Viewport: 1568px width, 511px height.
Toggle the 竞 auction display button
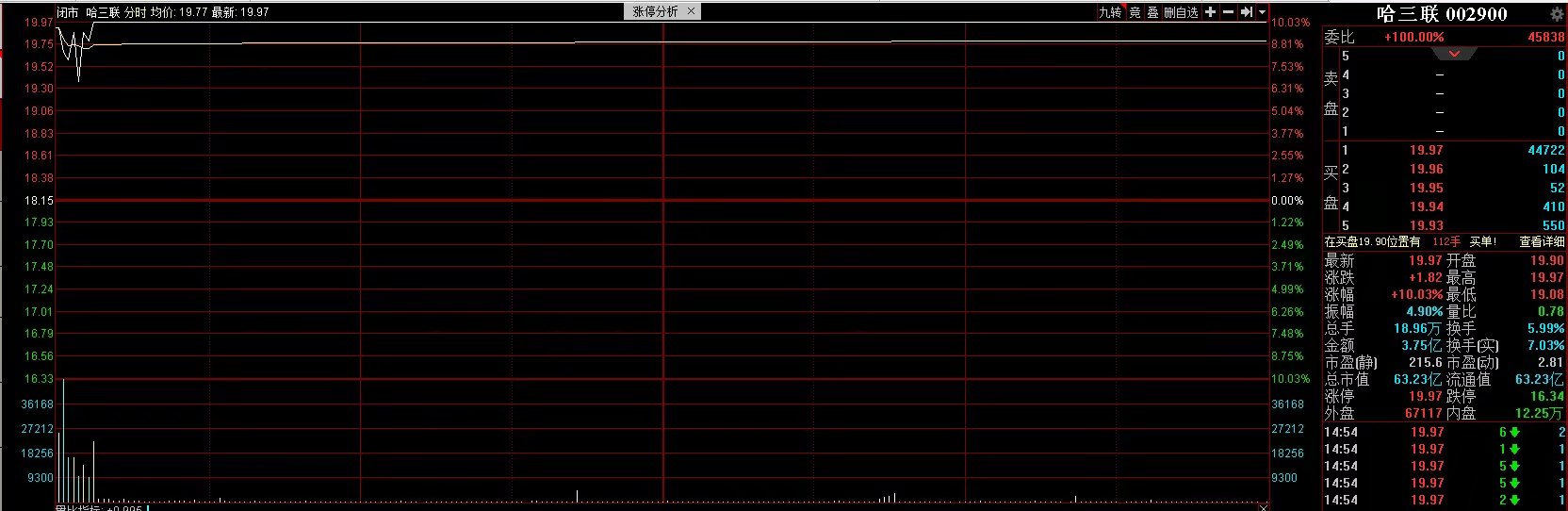[1135, 12]
